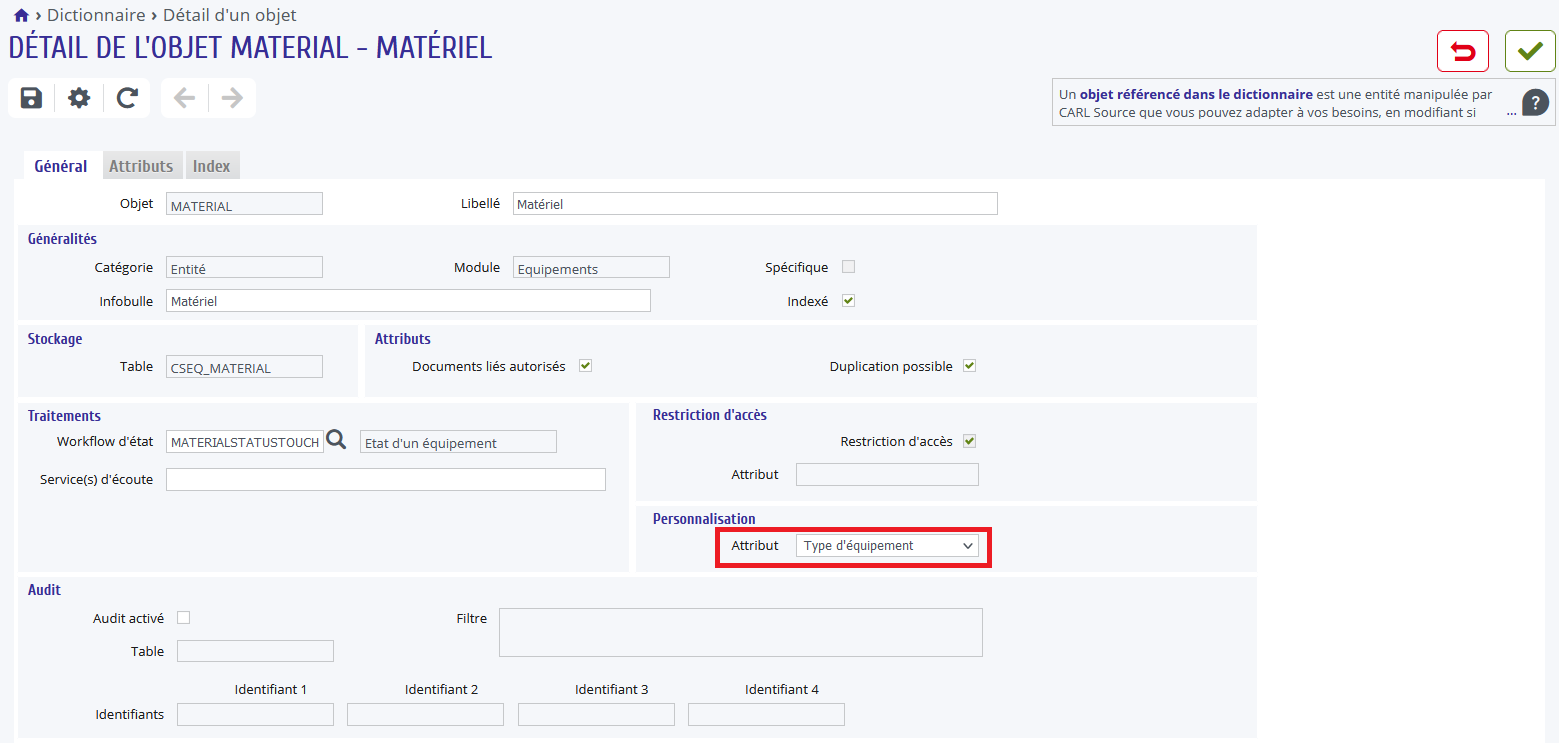Open the settings gear icon in toolbar

[x=79, y=97]
